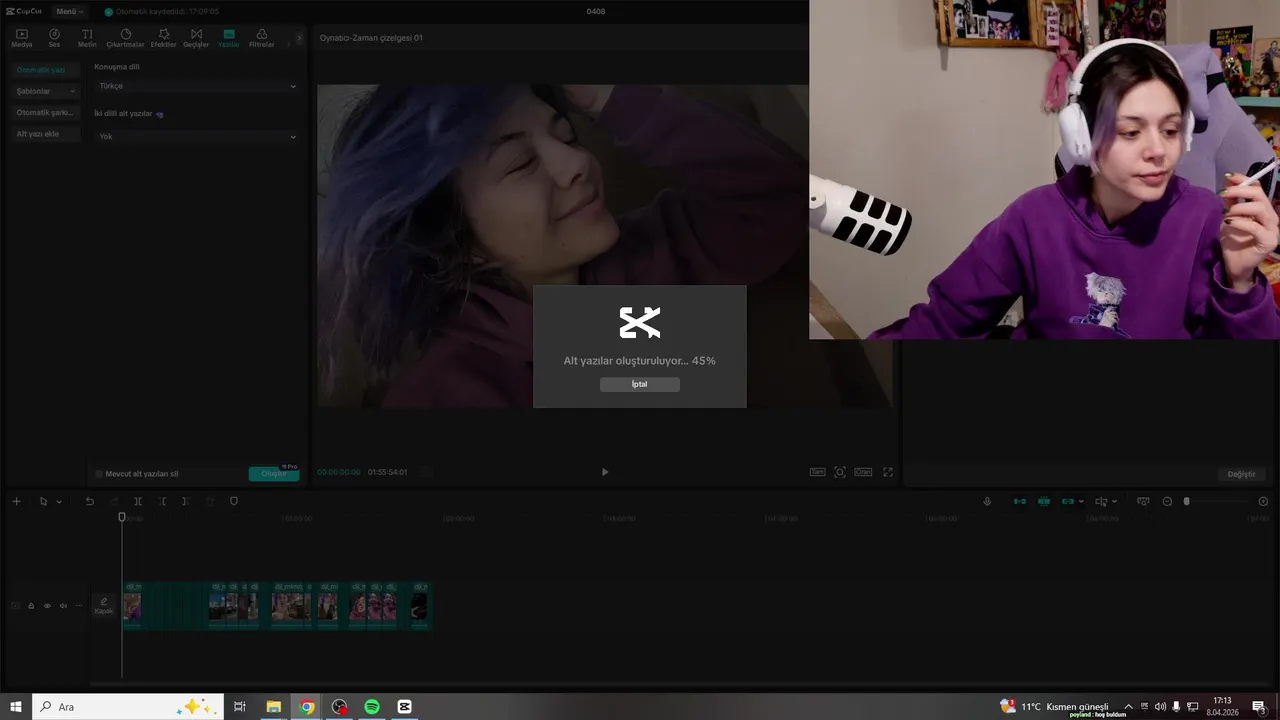Expand the Şablonlar sidebar section
1280x720 pixels.
click(46, 91)
